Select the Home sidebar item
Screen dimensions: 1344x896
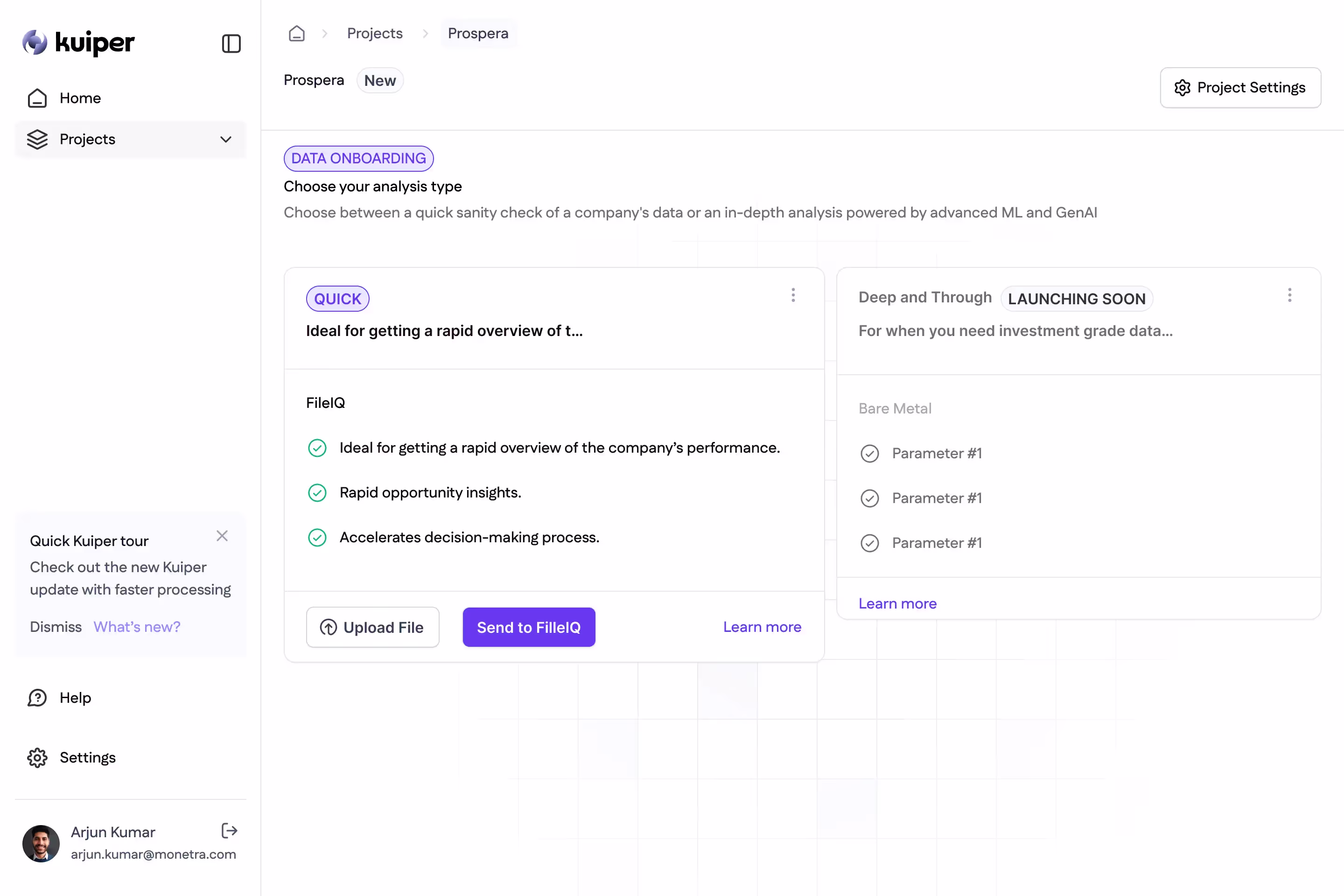[x=80, y=98]
